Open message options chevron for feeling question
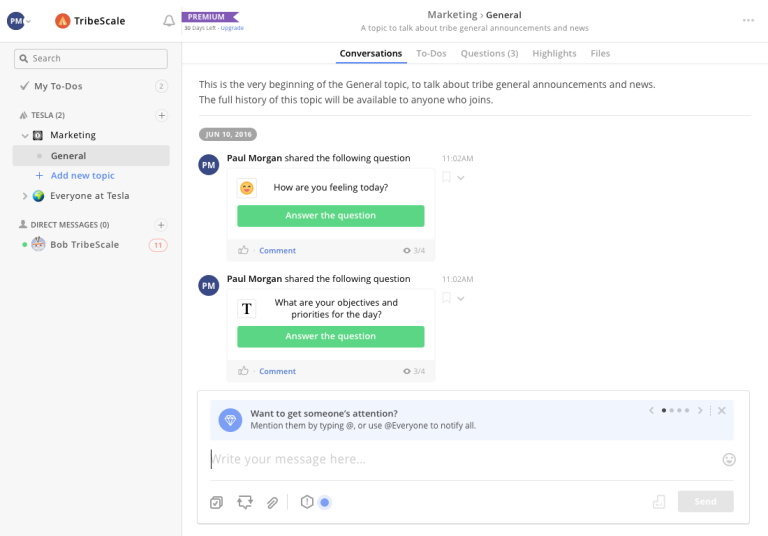This screenshot has width=768, height=536. pos(461,178)
